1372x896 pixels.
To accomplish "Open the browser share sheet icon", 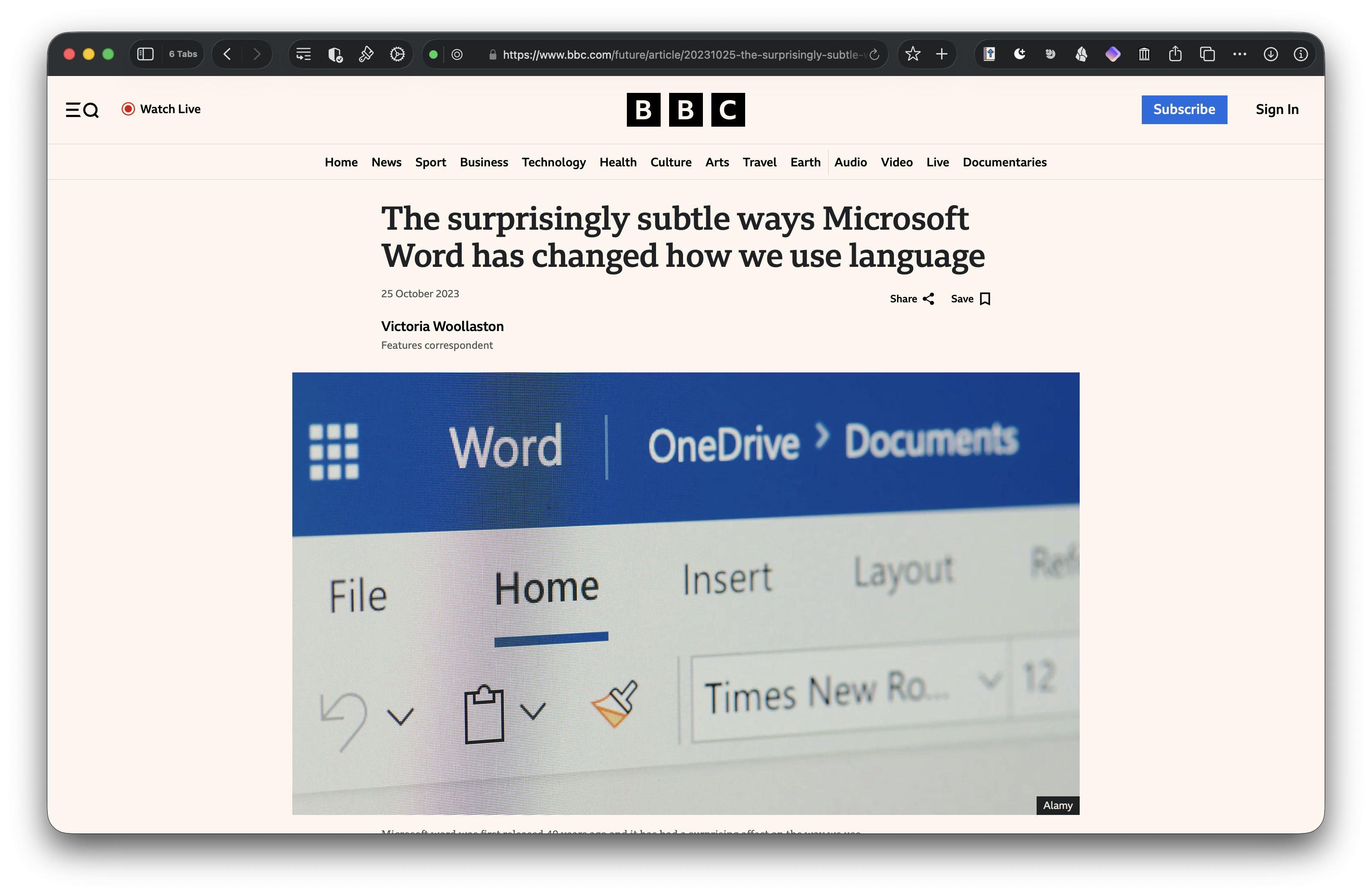I will [1176, 54].
